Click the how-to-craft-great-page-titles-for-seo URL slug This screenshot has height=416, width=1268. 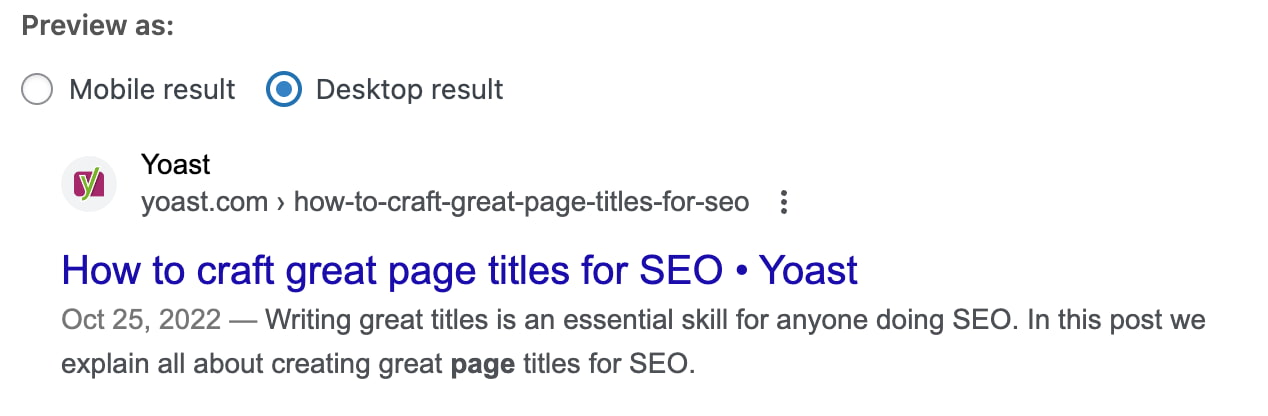[520, 203]
